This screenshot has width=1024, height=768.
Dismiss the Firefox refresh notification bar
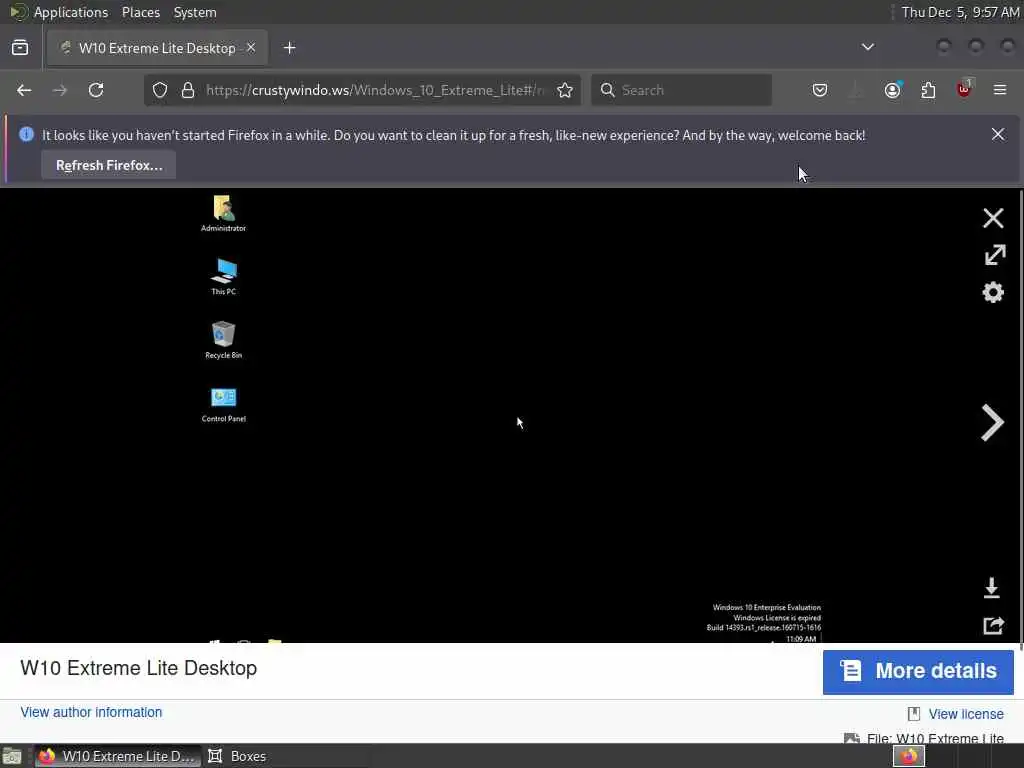(x=998, y=134)
